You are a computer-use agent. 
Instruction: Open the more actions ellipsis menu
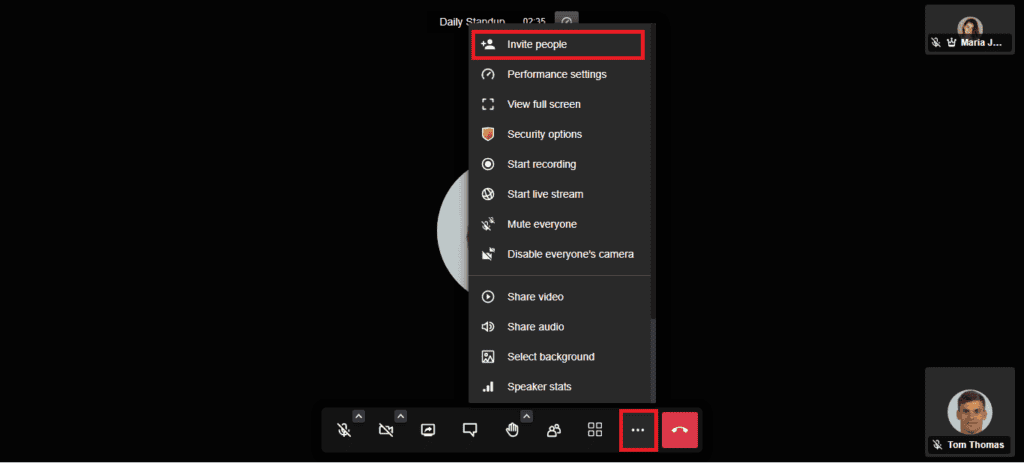pyautogui.click(x=637, y=430)
